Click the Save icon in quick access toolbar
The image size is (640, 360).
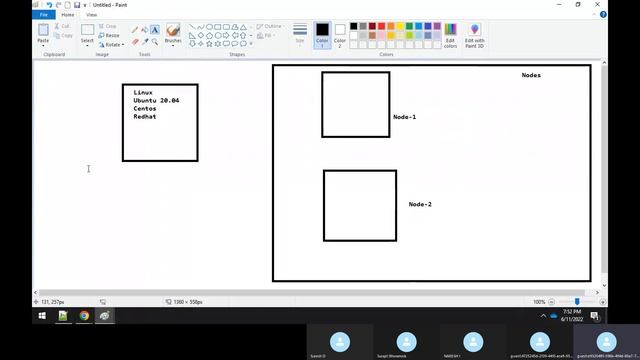tap(77, 5)
